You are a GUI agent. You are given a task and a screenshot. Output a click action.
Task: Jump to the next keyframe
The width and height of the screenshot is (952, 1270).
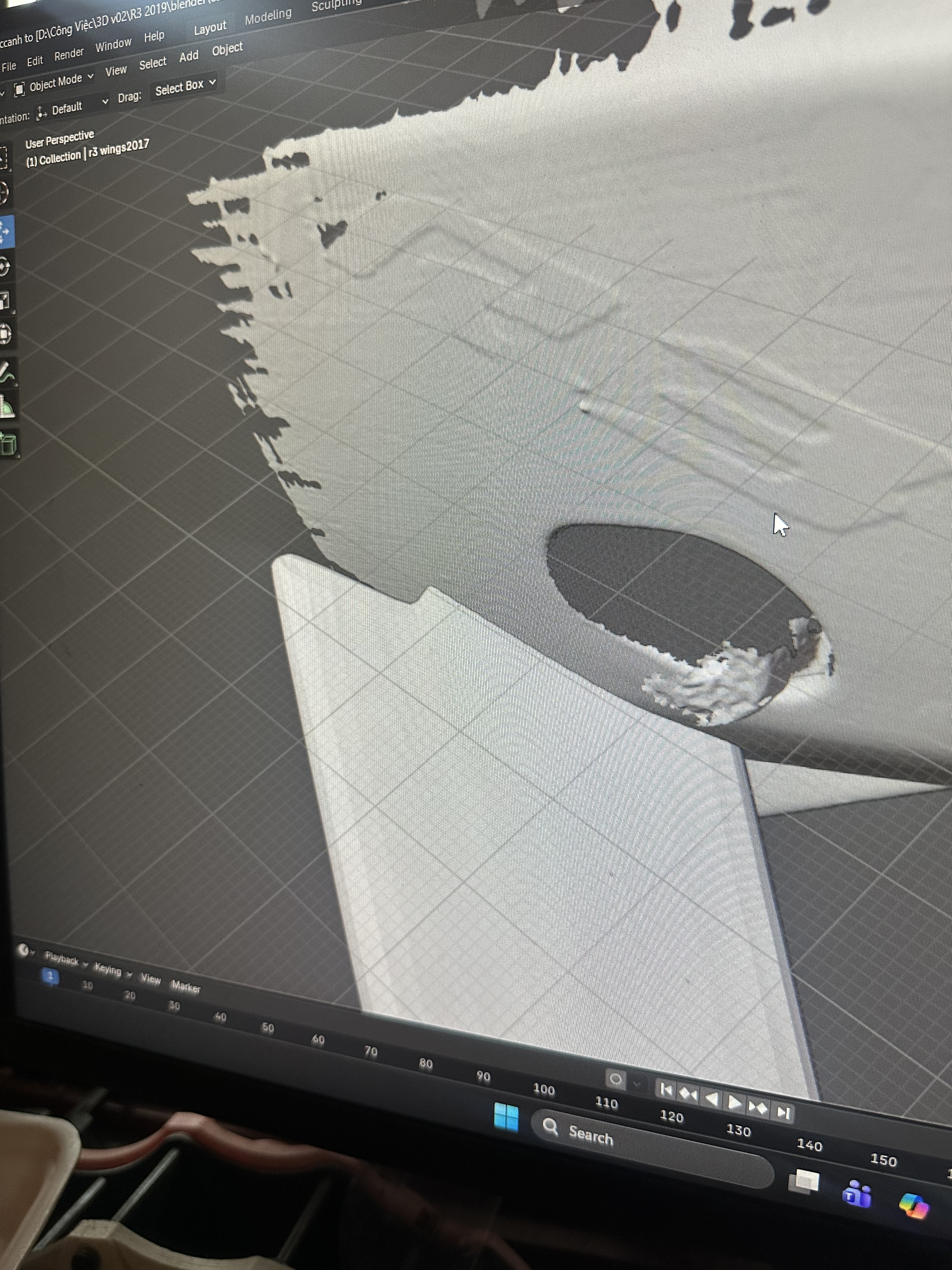tap(758, 1107)
